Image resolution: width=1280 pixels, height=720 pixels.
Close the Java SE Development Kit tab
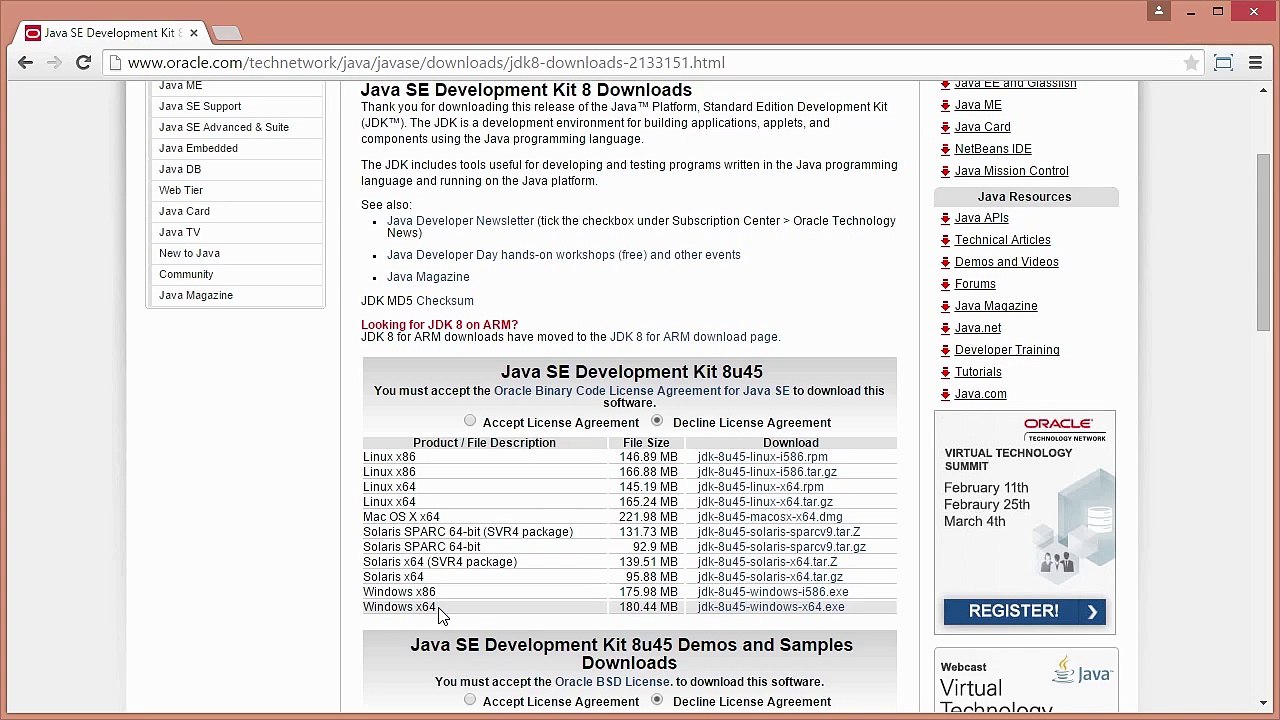[194, 32]
